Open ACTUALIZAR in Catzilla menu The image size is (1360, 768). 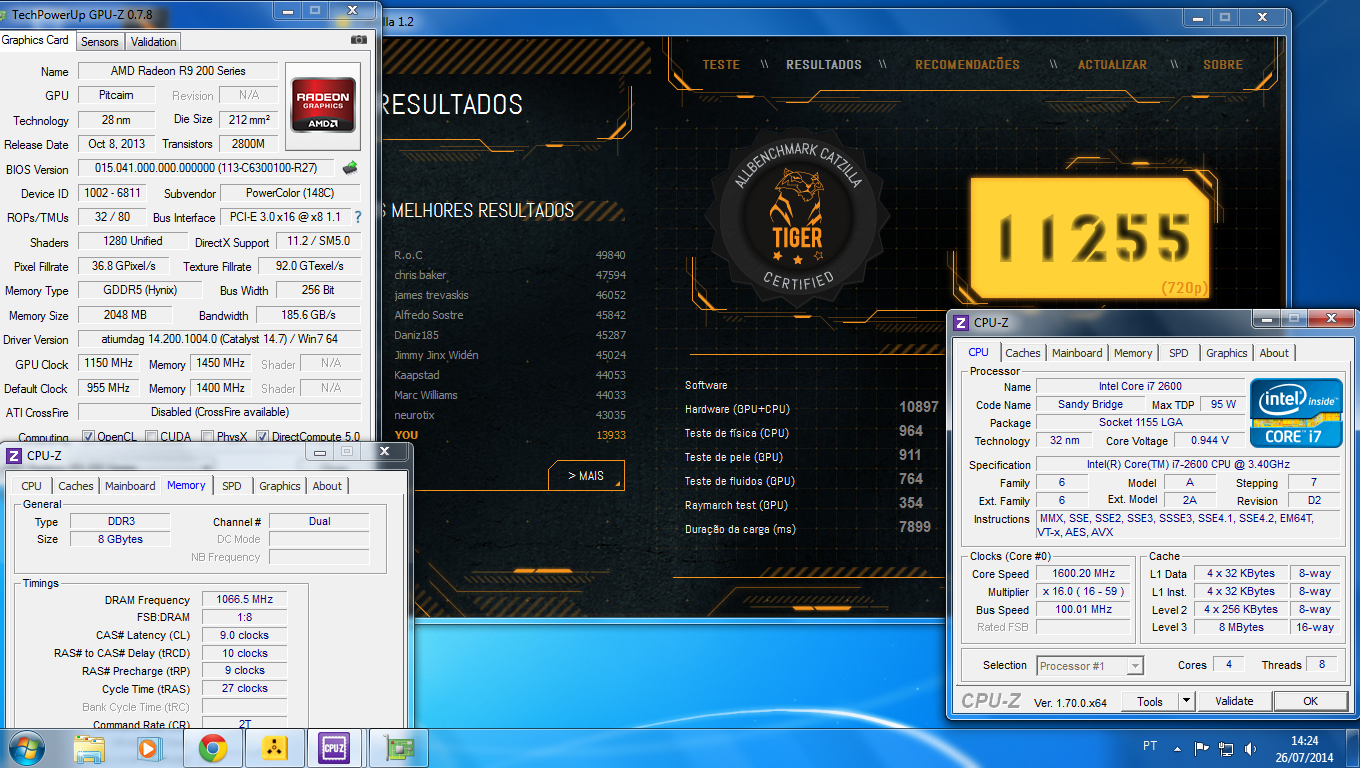[x=1112, y=64]
